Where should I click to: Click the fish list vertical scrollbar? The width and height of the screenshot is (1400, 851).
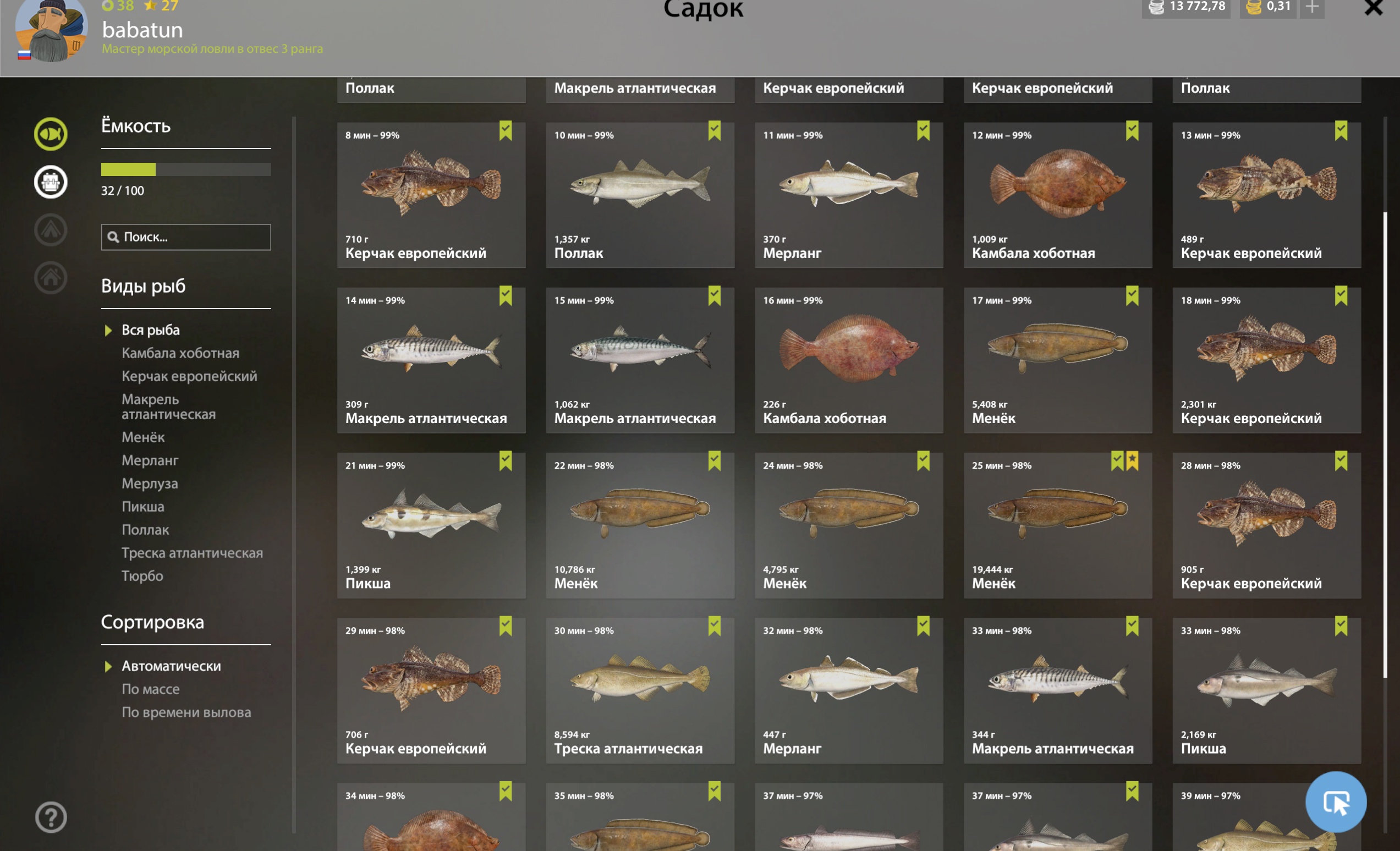tap(1385, 445)
